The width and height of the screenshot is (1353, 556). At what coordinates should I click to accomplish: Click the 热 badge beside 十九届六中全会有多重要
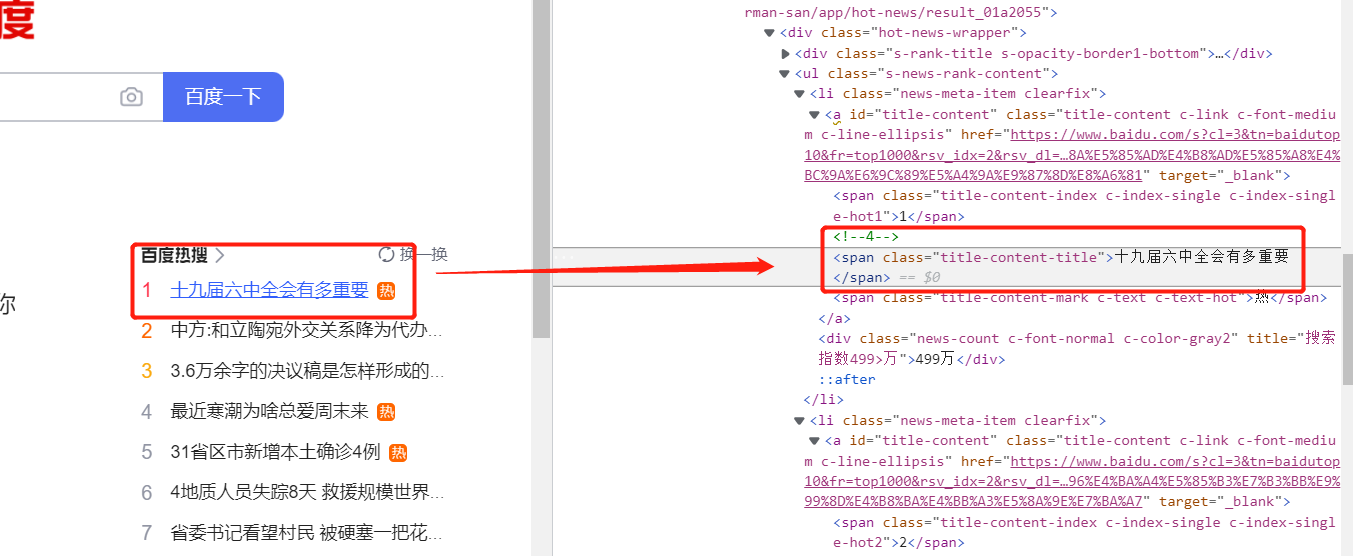[386, 291]
